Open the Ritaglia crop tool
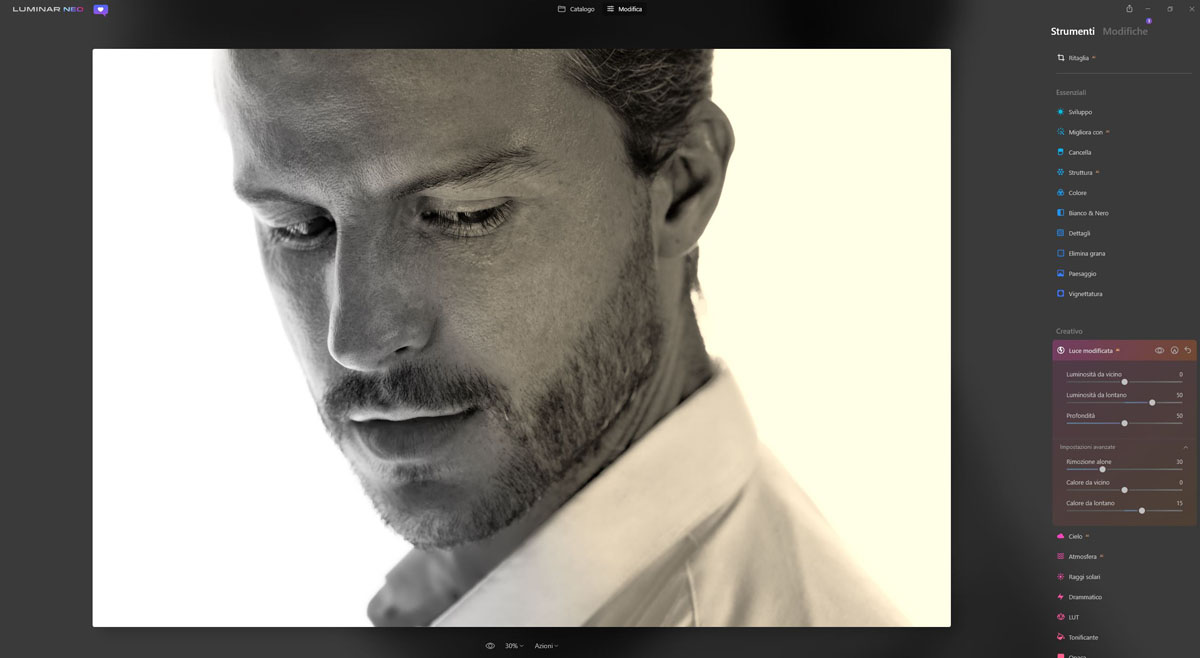Viewport: 1200px width, 658px height. (x=1077, y=58)
